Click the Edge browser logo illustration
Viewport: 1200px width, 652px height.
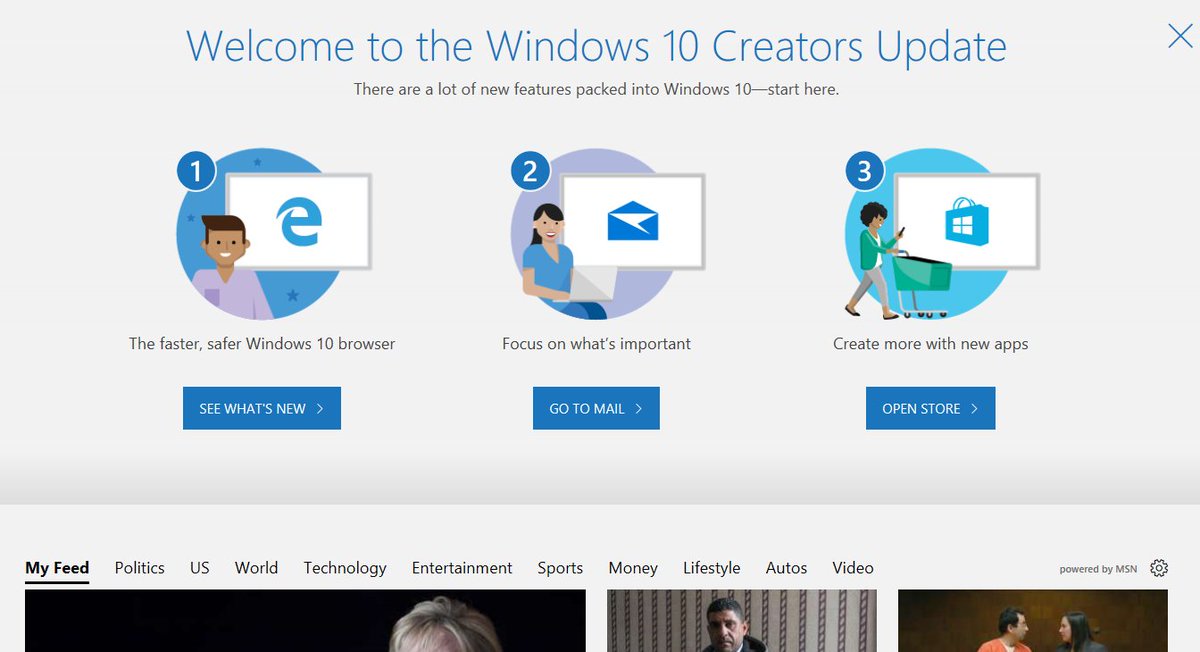[299, 221]
